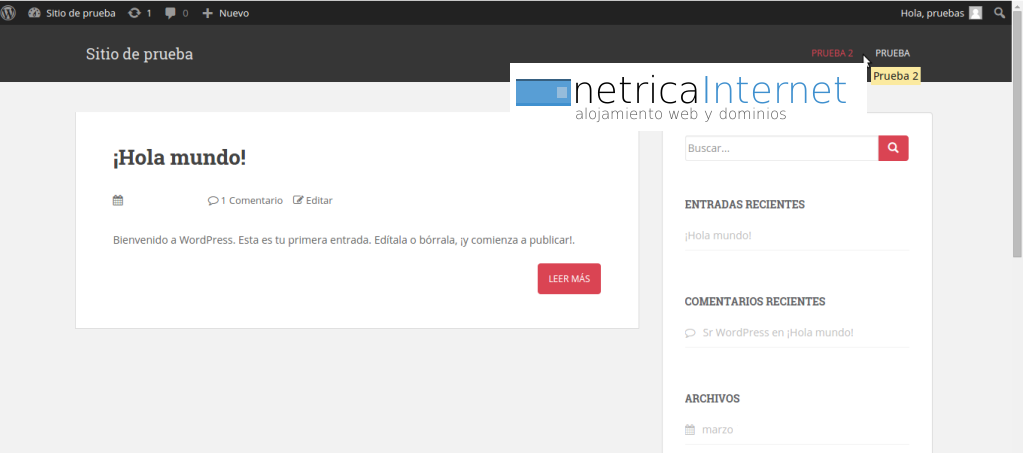Select PRUEBA 2 in the navigation menu
1023x453 pixels.
(832, 53)
